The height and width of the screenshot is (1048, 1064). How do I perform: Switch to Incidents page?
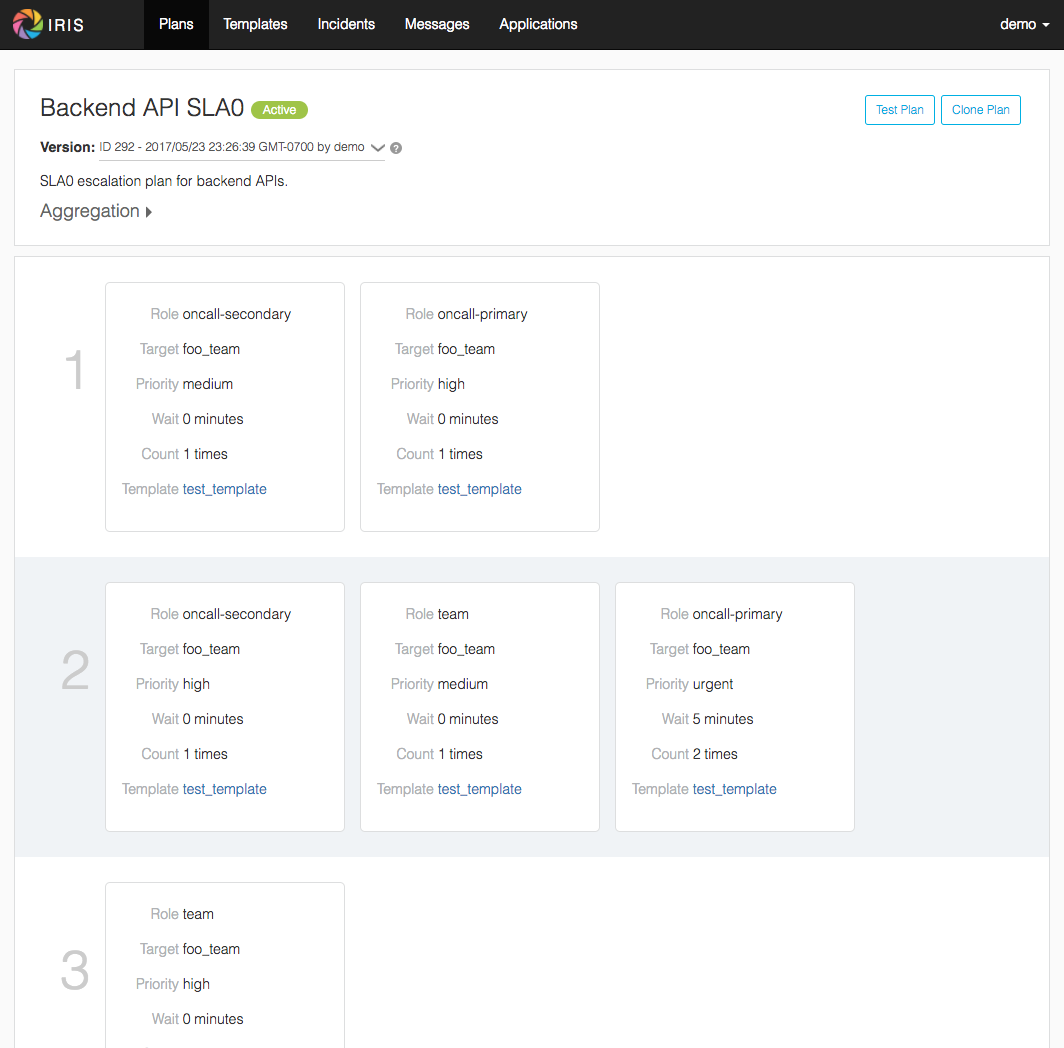[x=346, y=24]
